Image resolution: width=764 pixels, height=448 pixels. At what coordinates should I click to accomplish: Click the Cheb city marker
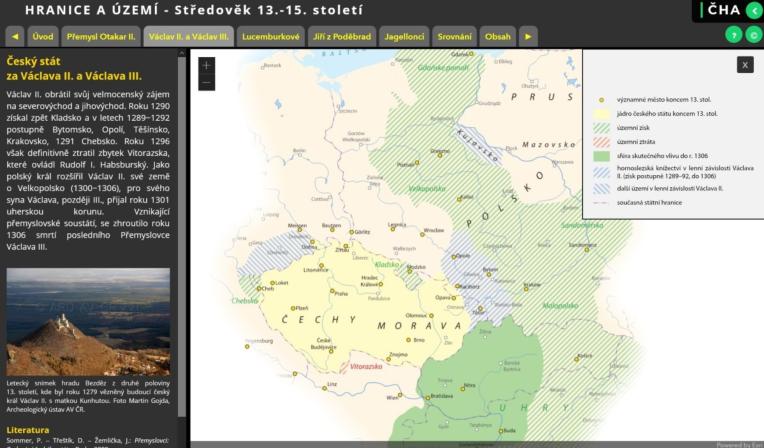pos(259,289)
